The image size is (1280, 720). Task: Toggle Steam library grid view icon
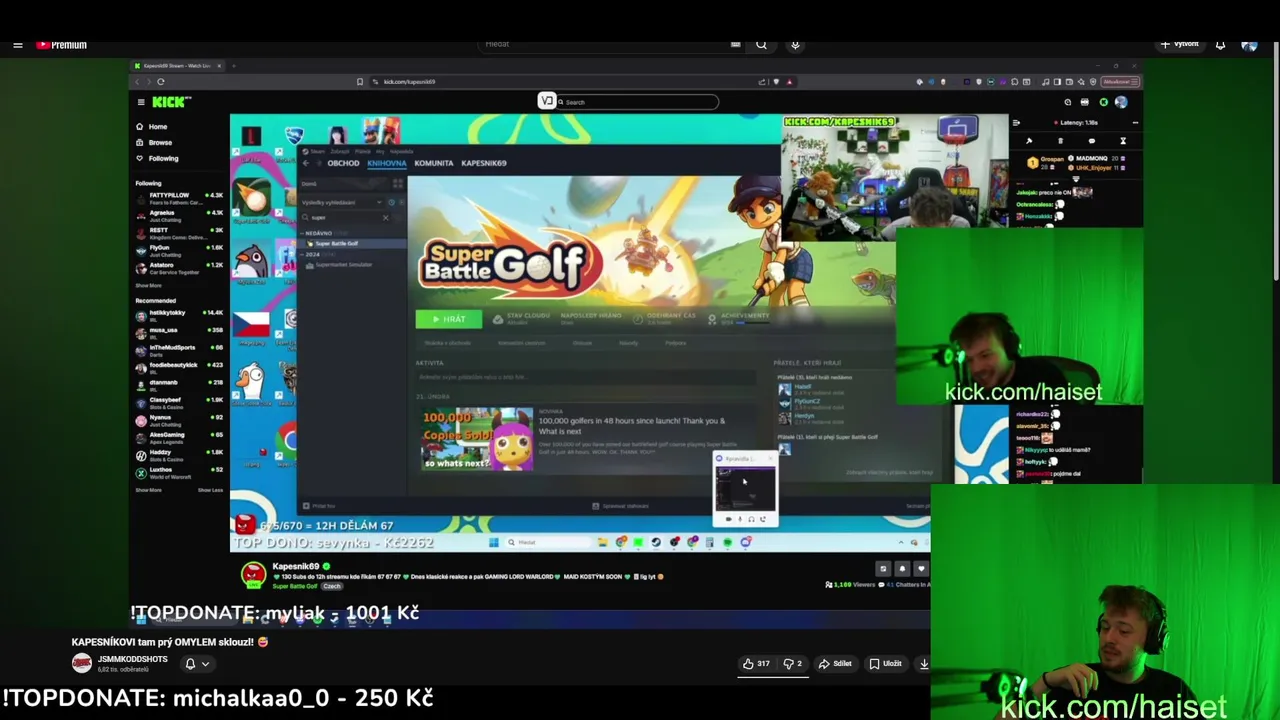398,184
